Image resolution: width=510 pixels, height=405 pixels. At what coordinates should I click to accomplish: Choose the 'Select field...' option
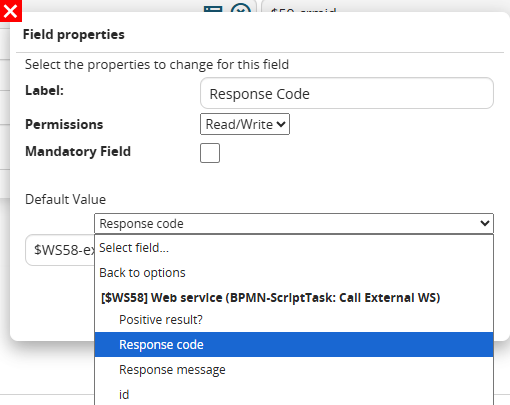click(294, 248)
